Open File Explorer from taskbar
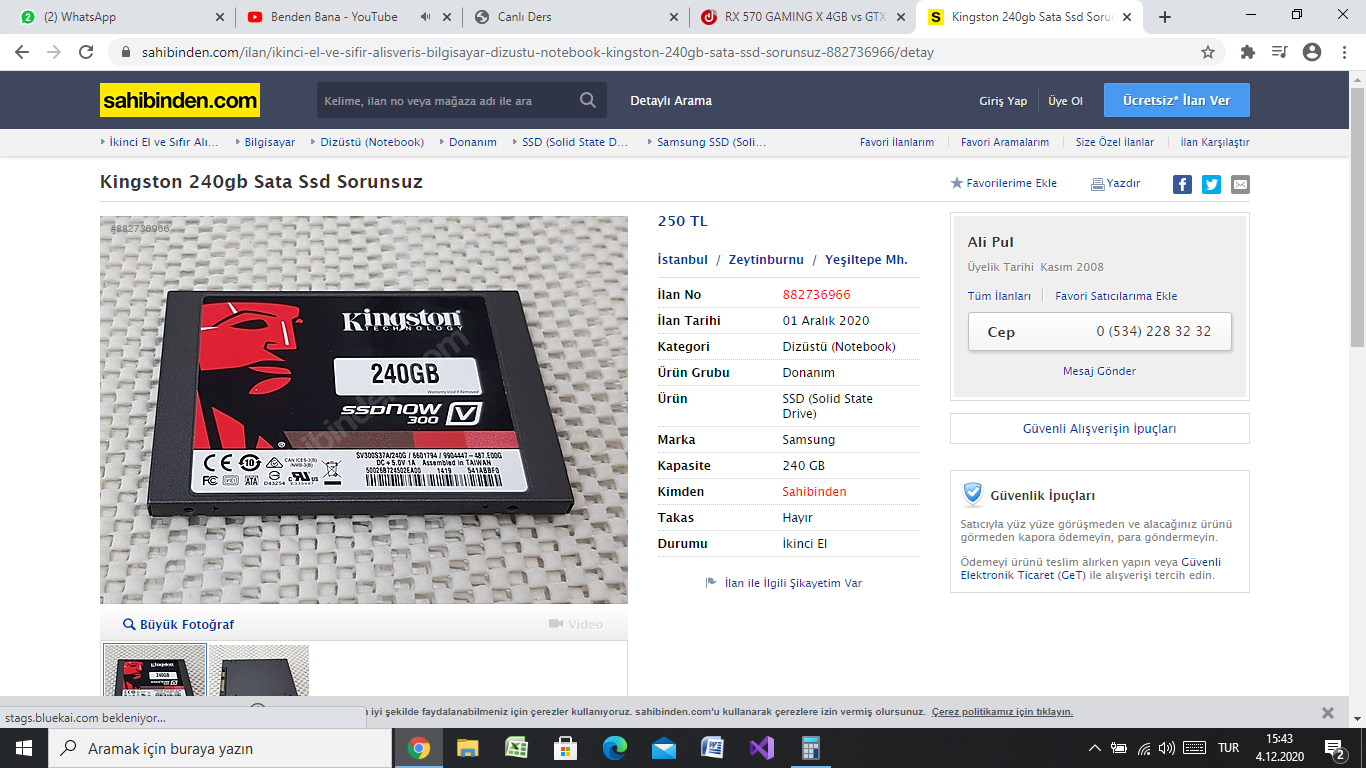The image size is (1366, 768). (x=467, y=748)
